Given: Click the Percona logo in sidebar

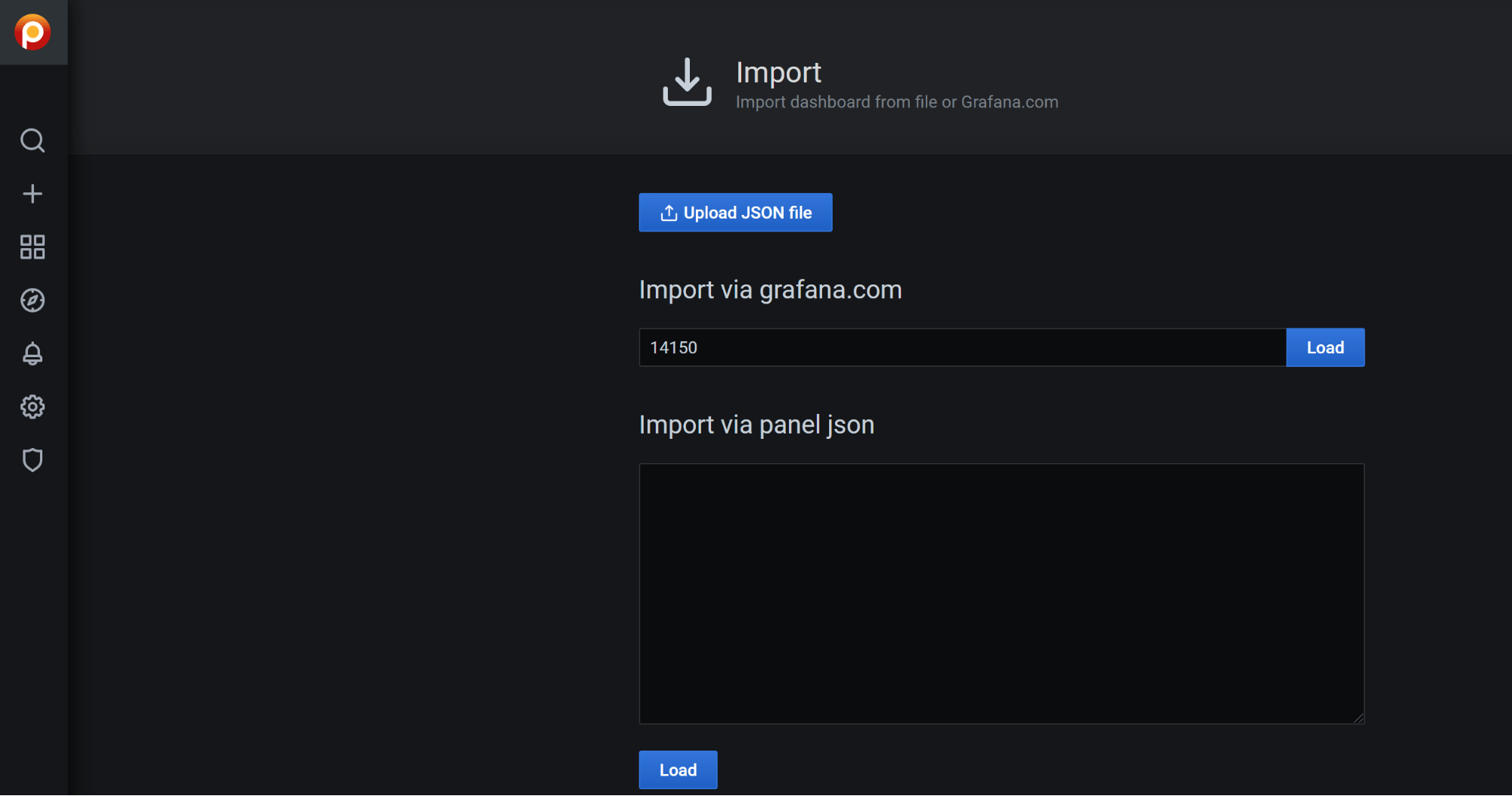Looking at the screenshot, I should tap(33, 32).
